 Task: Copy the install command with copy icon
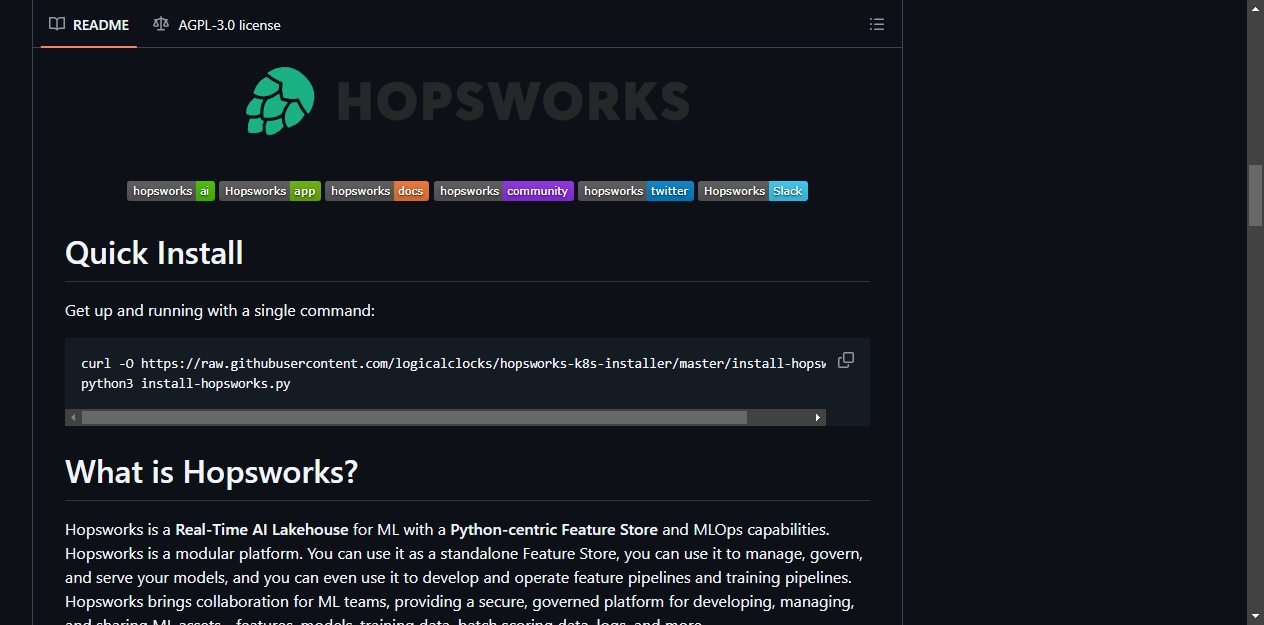click(846, 360)
